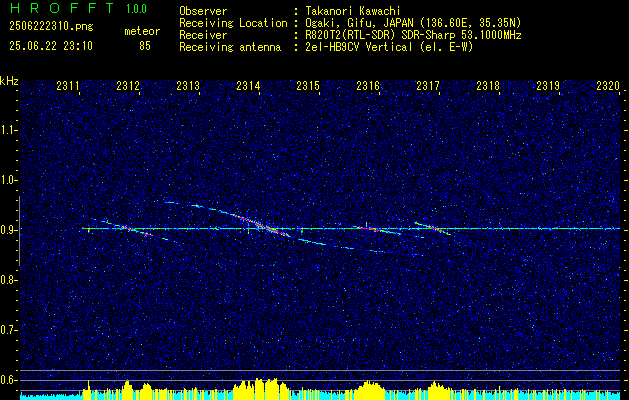Image resolution: width=629 pixels, height=400 pixels.
Task: Click the 0.8 kHz axis label
Action: click(x=9, y=280)
